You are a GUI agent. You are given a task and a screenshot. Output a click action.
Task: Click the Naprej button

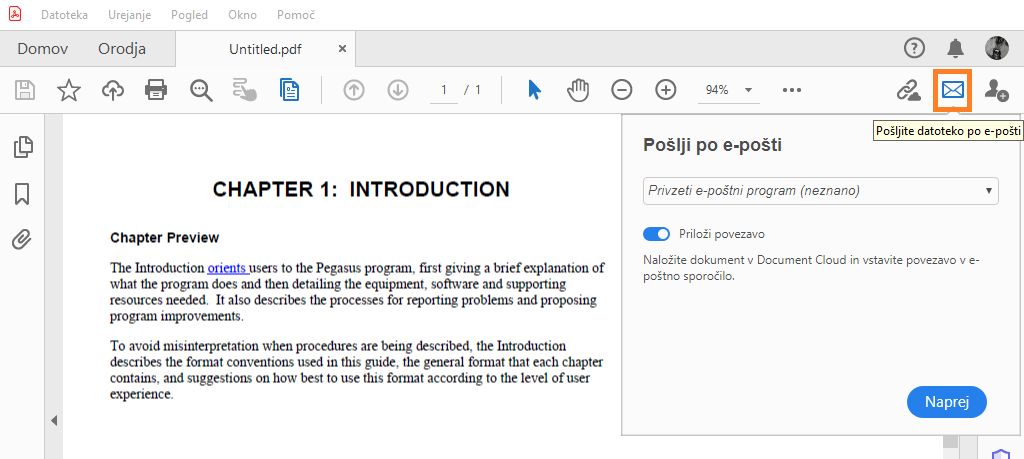tap(946, 402)
